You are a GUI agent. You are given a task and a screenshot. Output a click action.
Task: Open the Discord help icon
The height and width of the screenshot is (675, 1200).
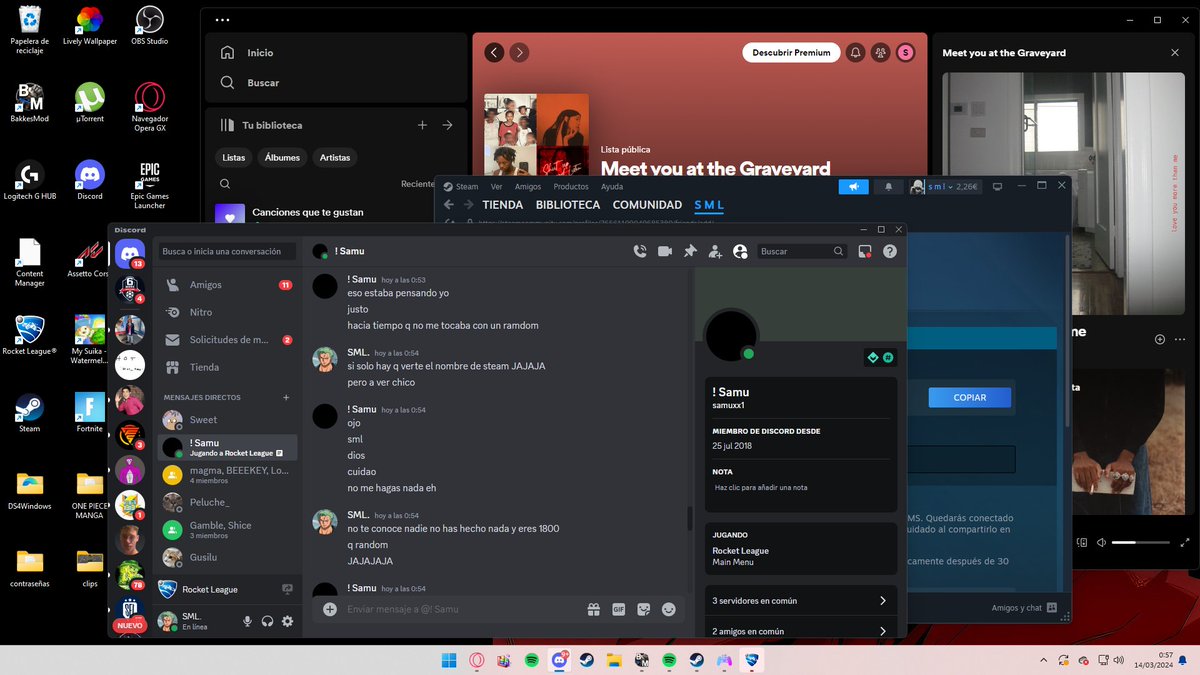coord(890,252)
